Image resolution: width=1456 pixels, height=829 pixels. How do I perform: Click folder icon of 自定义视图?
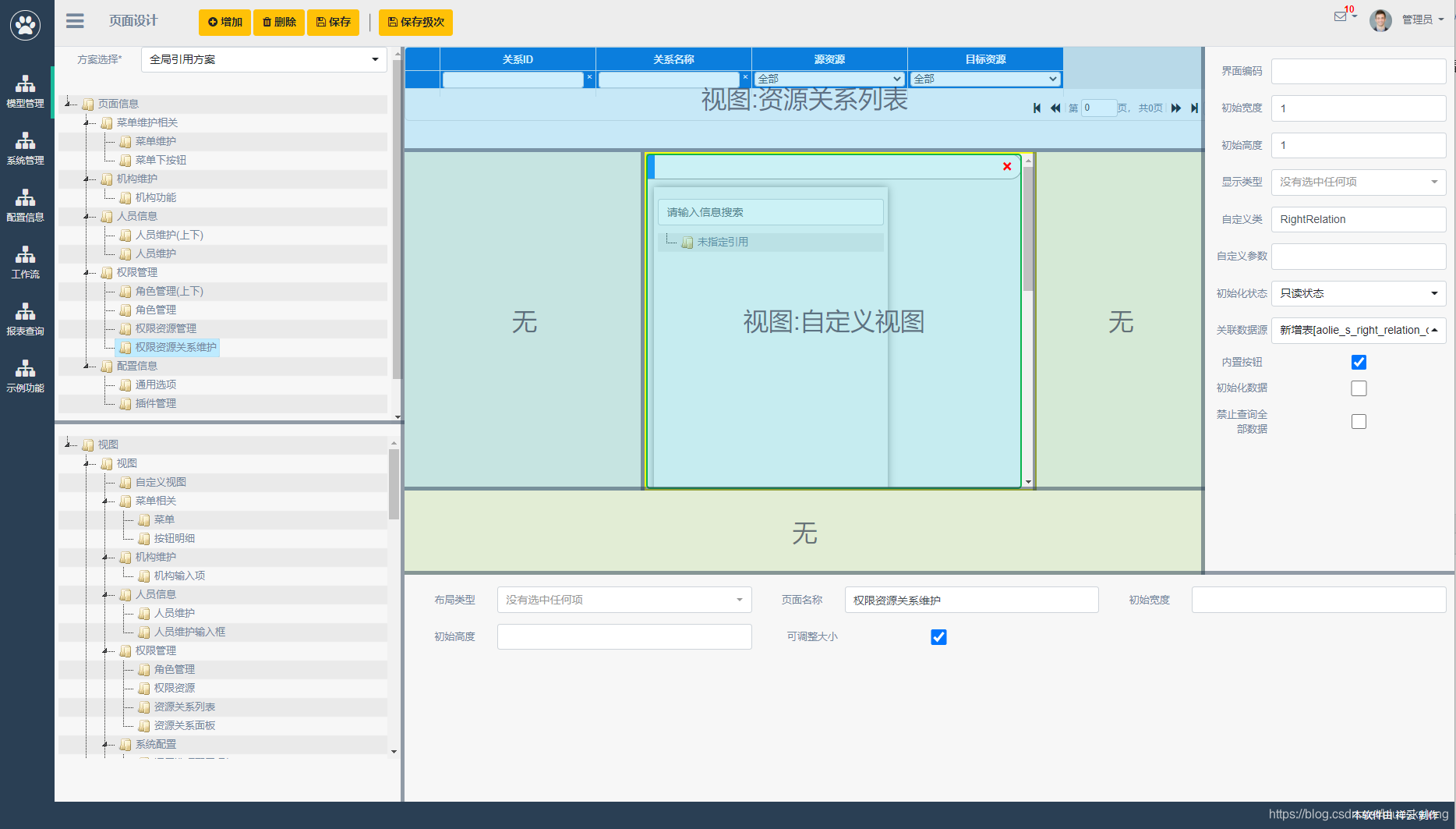pyautogui.click(x=125, y=482)
